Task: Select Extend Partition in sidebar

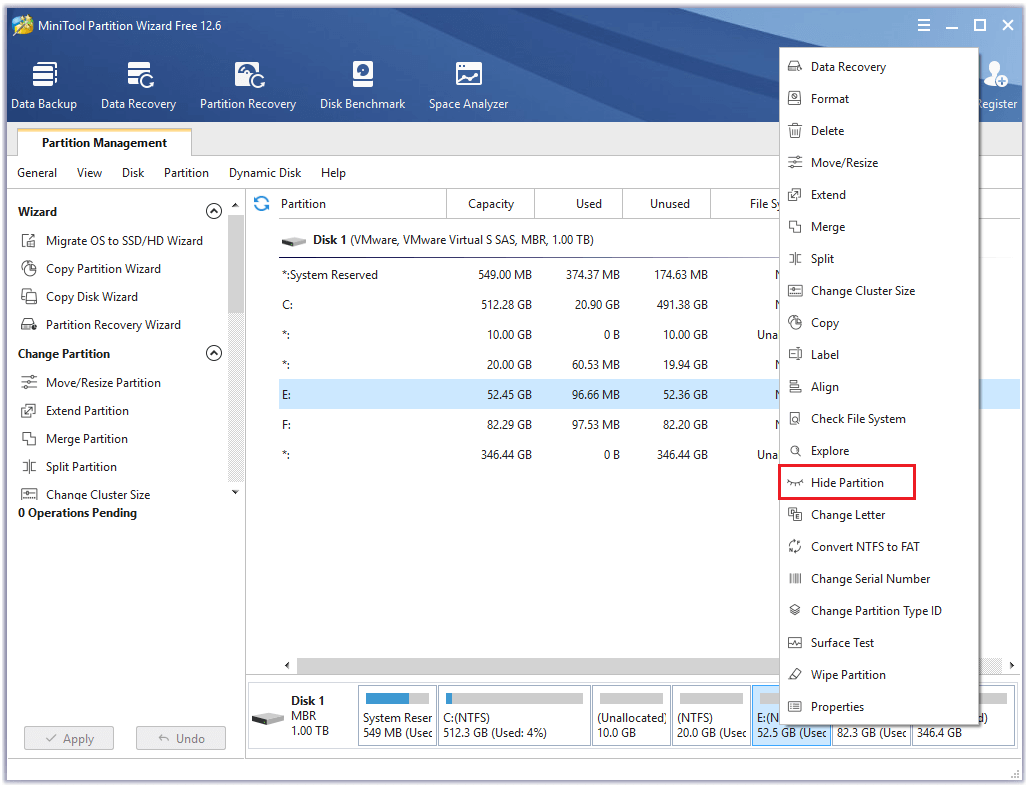Action: (x=75, y=411)
